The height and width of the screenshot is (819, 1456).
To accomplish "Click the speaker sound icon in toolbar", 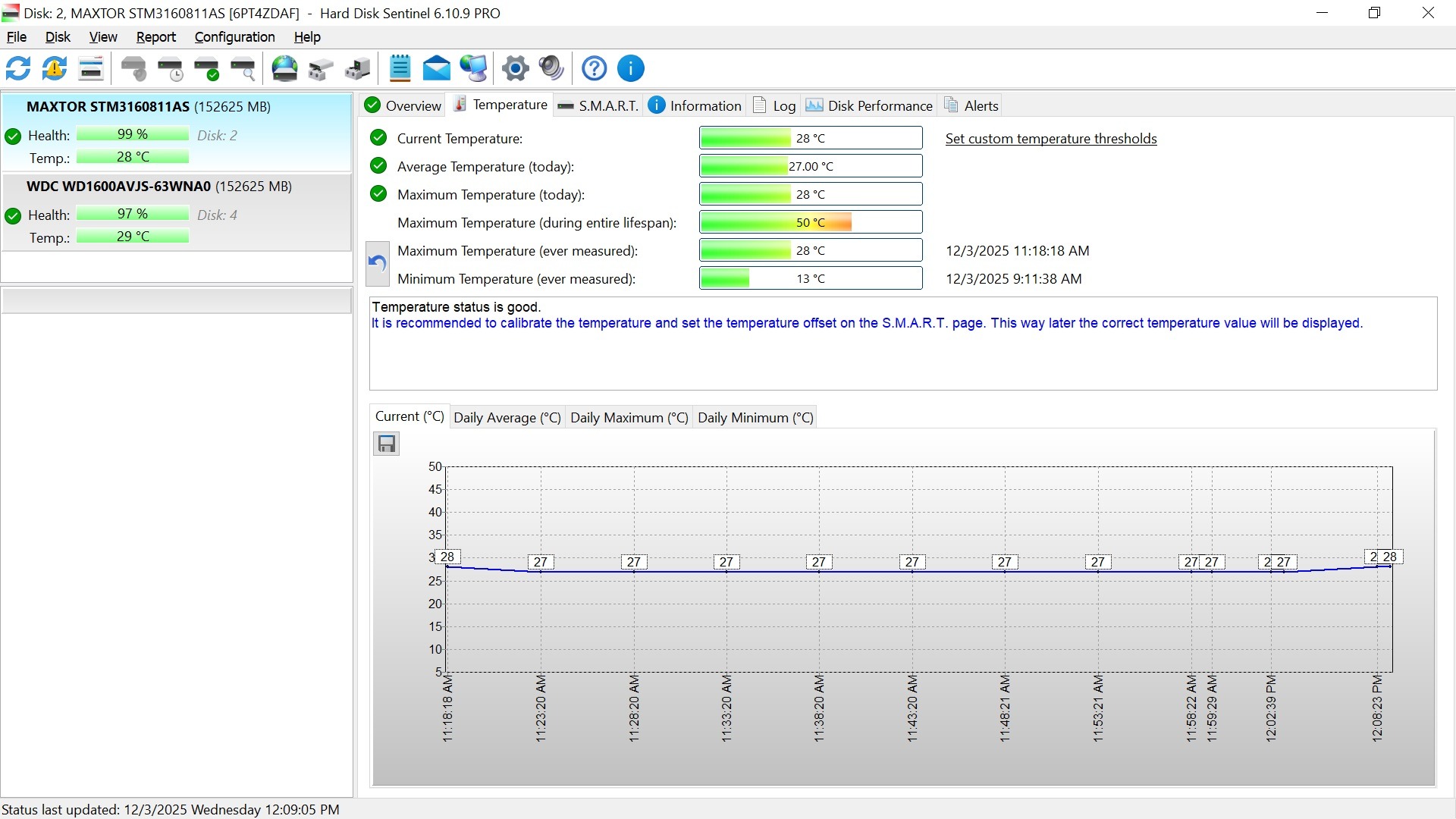I will coord(551,68).
